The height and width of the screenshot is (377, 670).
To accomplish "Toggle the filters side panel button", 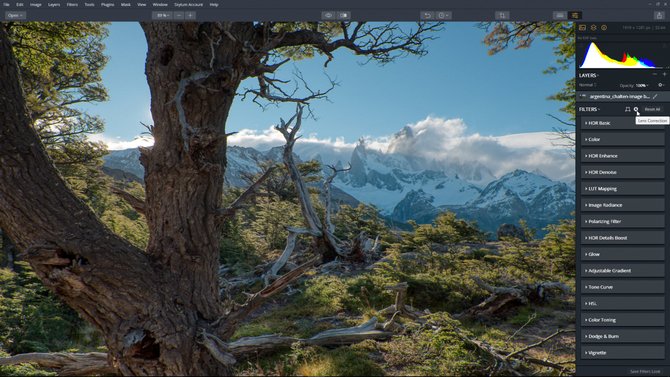I will tap(575, 15).
